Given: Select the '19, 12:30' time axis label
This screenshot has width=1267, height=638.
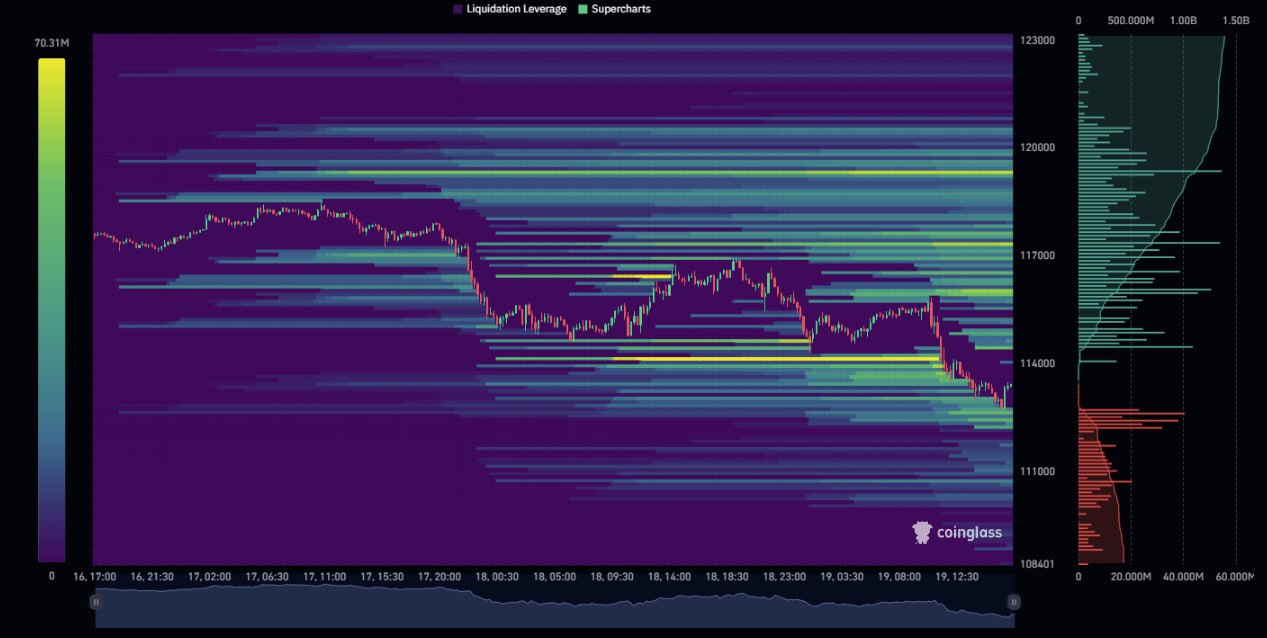Looking at the screenshot, I should 956,577.
